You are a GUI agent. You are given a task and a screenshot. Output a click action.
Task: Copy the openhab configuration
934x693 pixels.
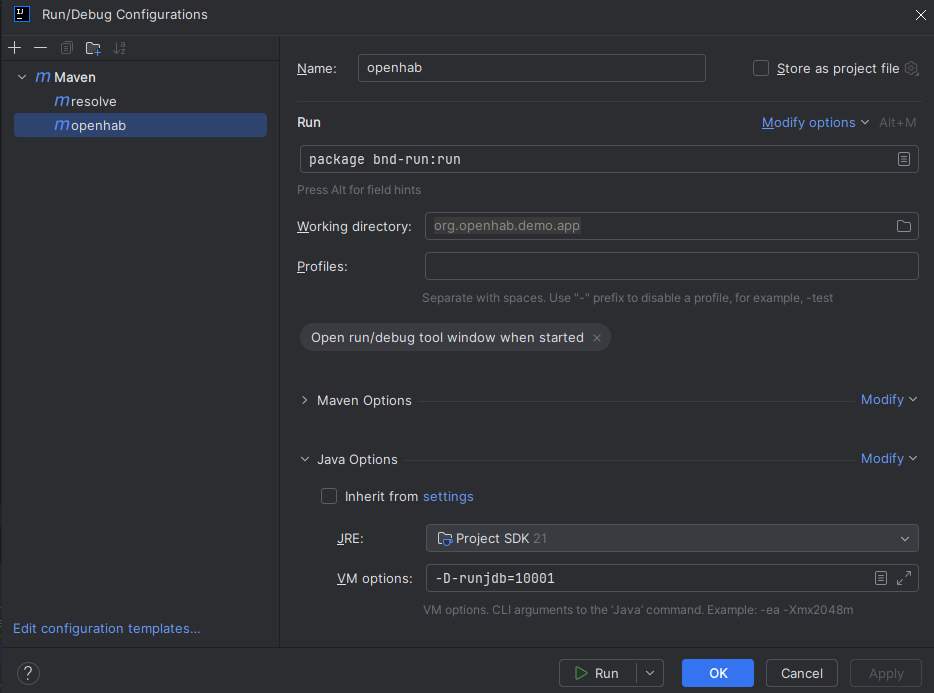(66, 47)
